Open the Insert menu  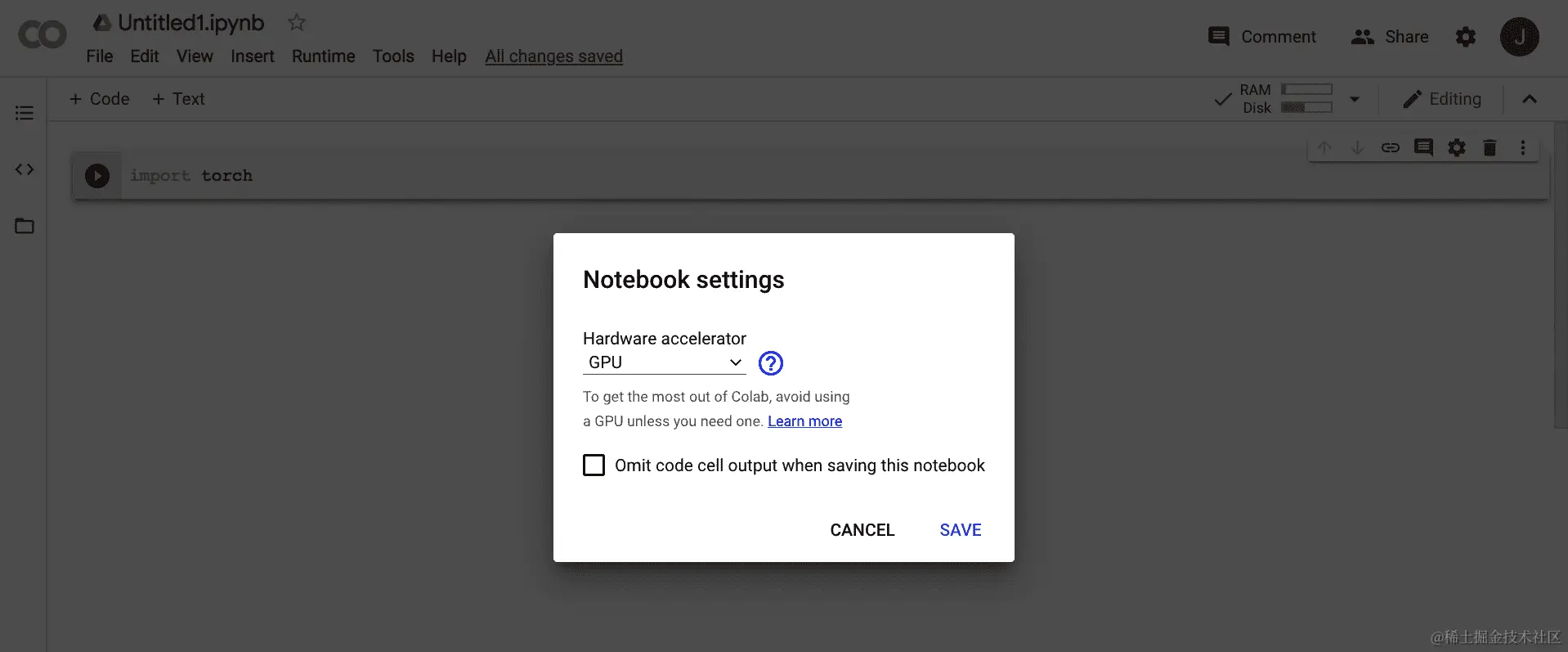coord(253,56)
